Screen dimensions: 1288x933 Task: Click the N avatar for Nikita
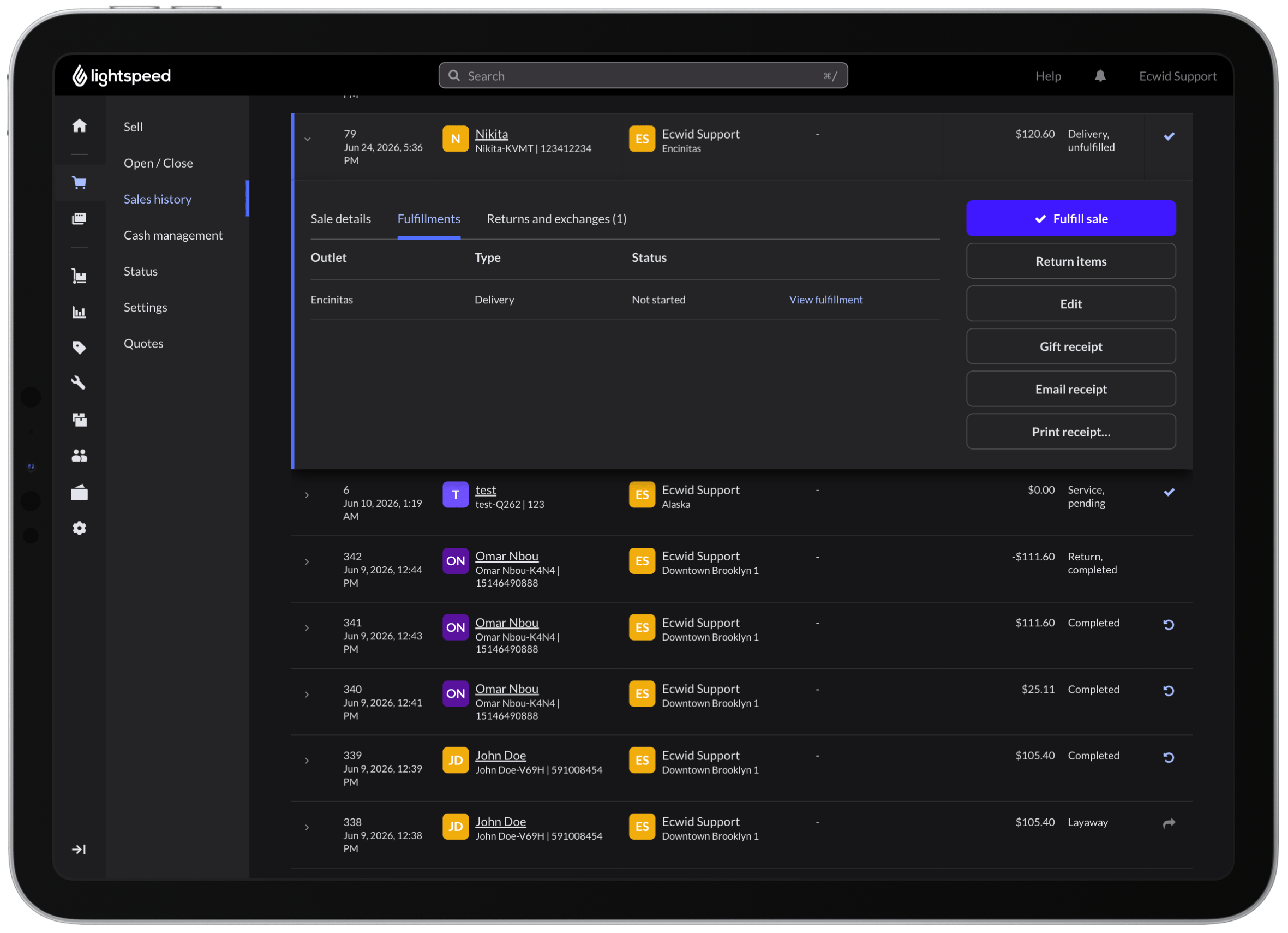pos(455,139)
